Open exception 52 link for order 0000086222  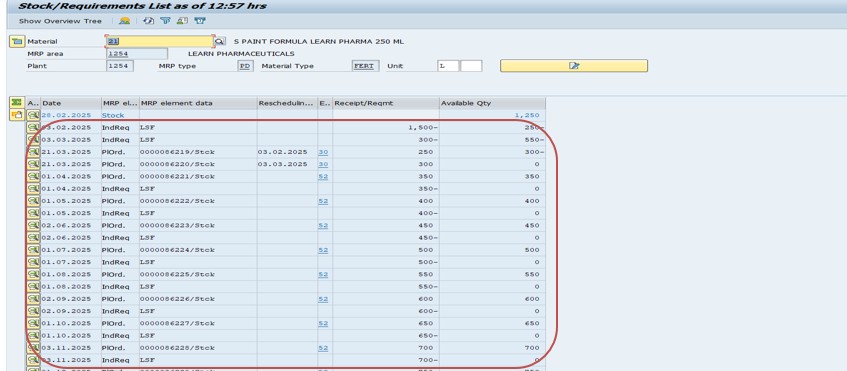(x=323, y=201)
